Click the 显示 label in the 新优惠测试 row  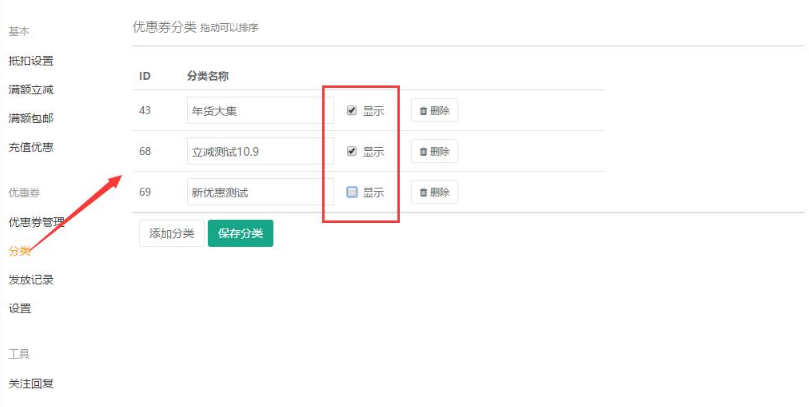374,192
